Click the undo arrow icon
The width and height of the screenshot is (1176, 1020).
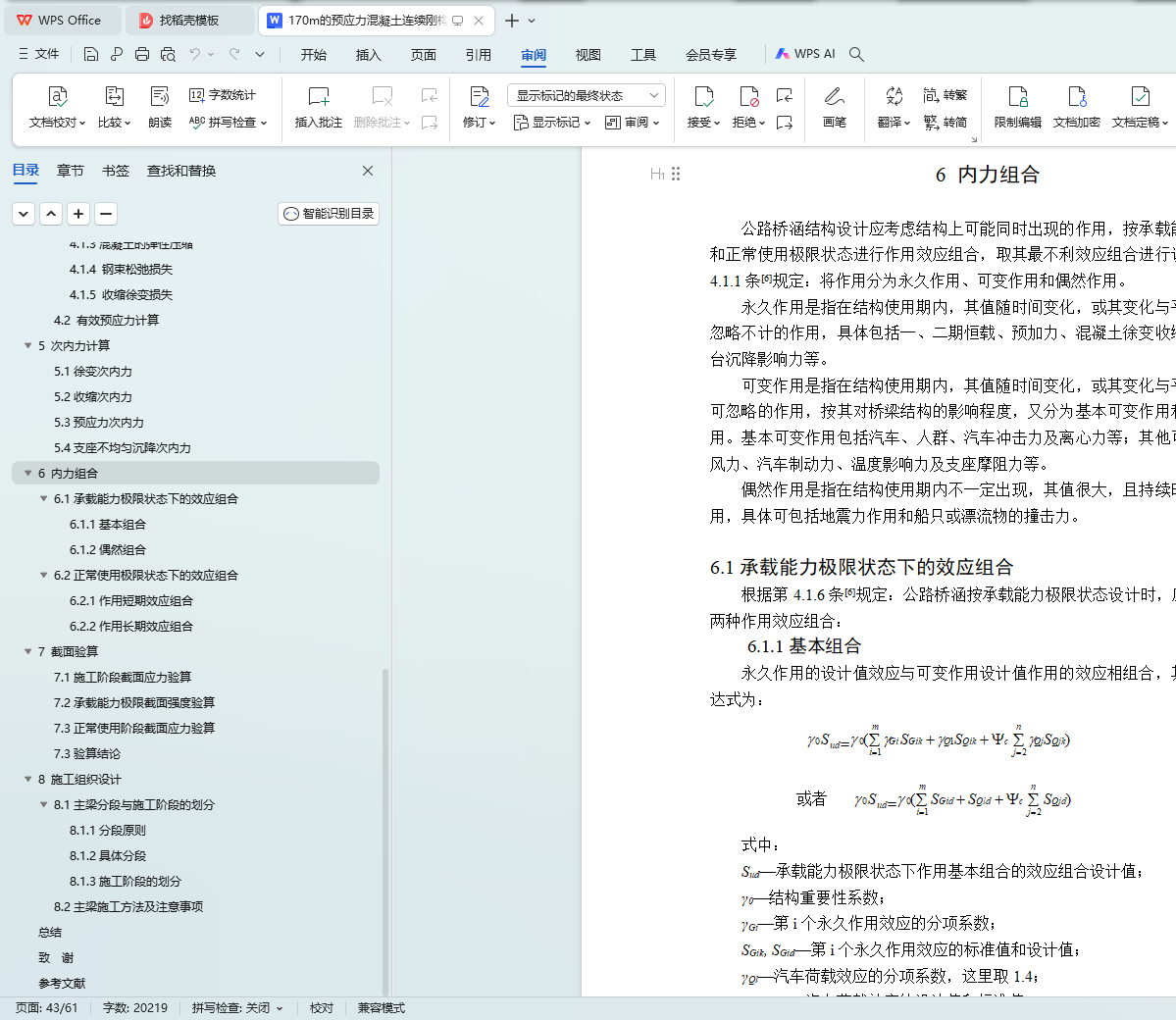pyautogui.click(x=195, y=54)
